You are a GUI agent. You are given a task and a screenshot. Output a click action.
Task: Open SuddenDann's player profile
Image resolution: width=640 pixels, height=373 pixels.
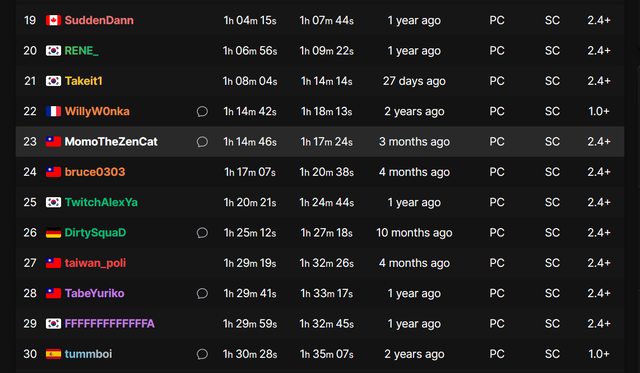[99, 20]
